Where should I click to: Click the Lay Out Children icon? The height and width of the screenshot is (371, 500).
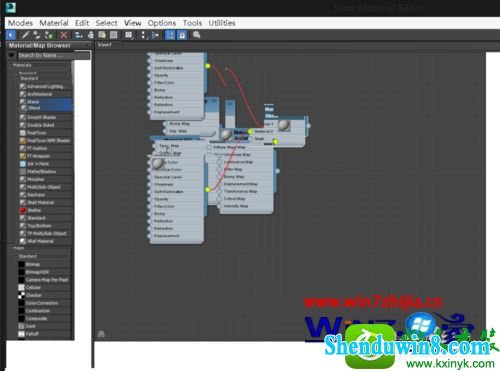tap(155, 35)
